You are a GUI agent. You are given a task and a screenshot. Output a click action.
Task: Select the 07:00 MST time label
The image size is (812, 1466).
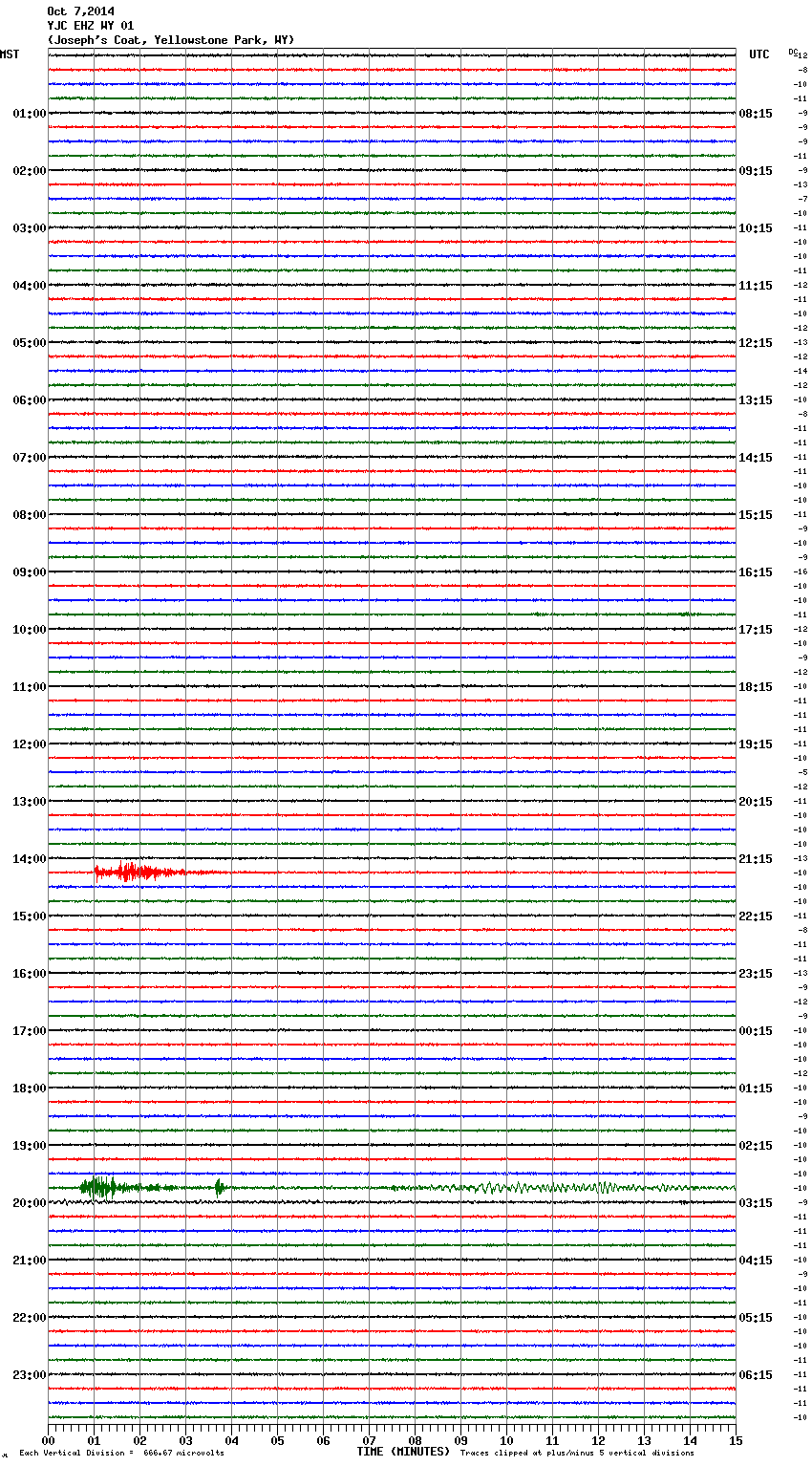coord(30,458)
